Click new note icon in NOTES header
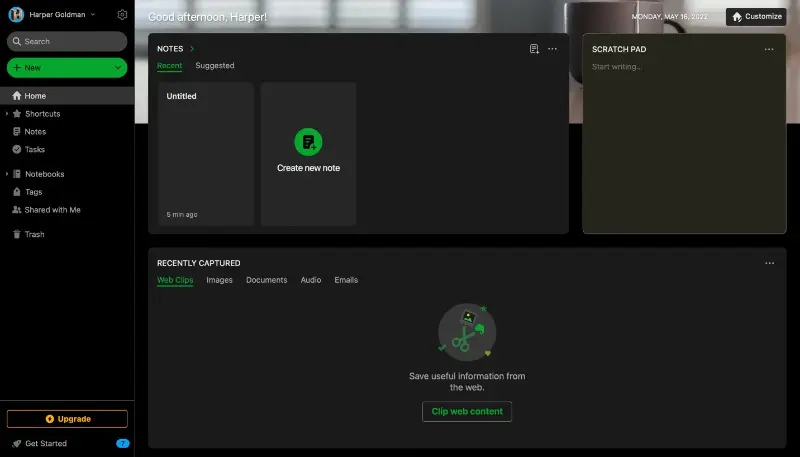This screenshot has width=800, height=457. tap(534, 49)
